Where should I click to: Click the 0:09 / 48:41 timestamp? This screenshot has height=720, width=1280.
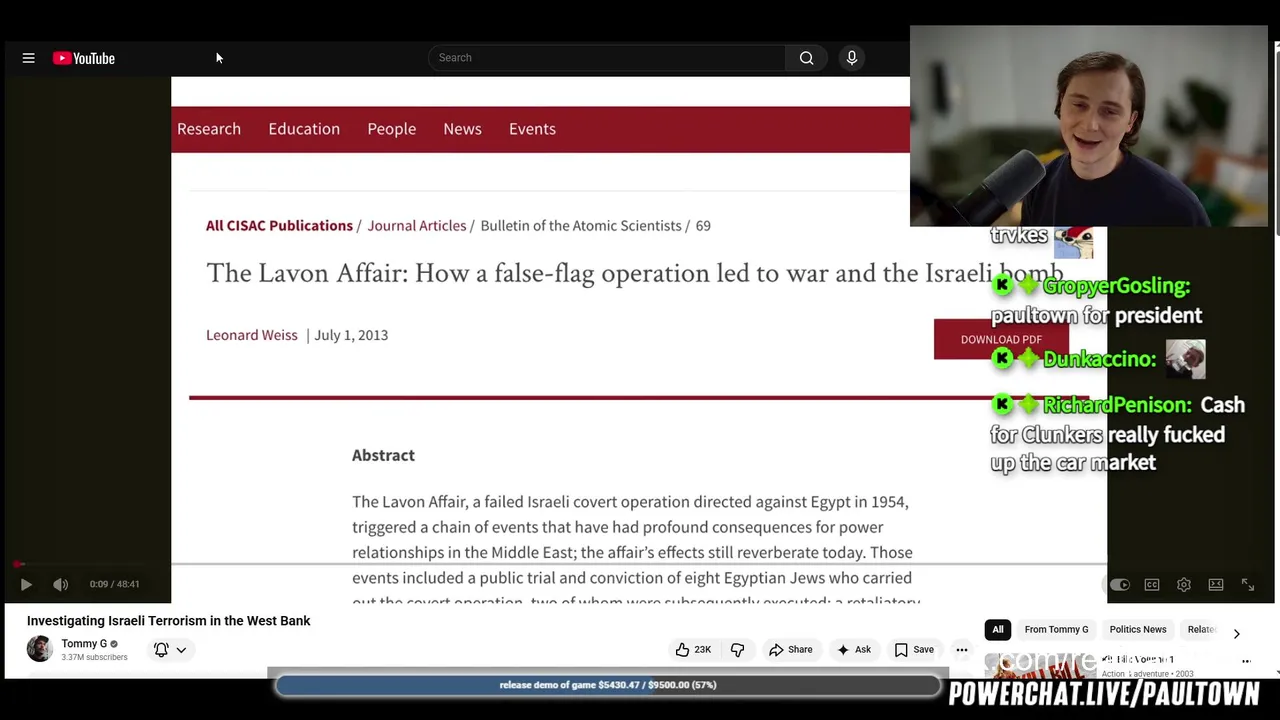(114, 585)
